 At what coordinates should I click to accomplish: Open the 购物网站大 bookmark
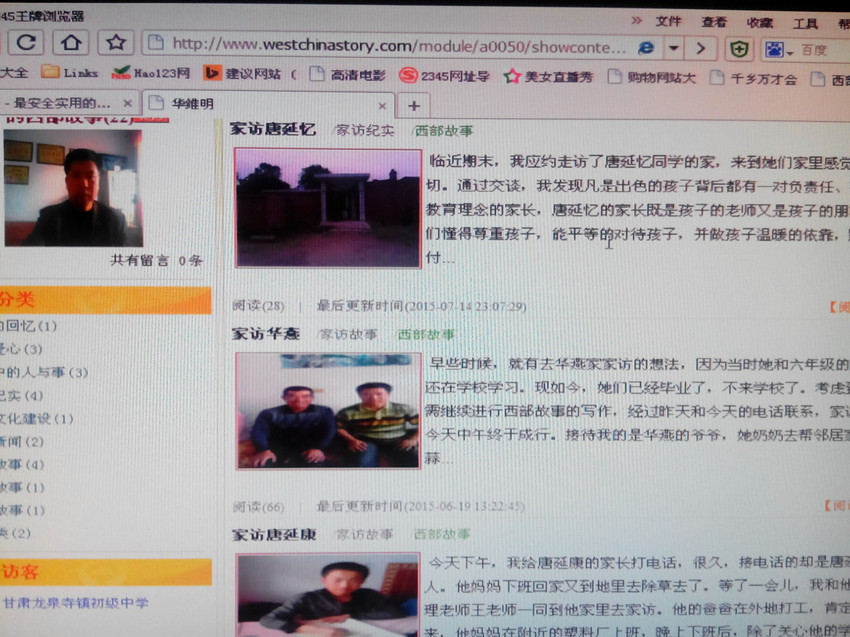[x=651, y=78]
